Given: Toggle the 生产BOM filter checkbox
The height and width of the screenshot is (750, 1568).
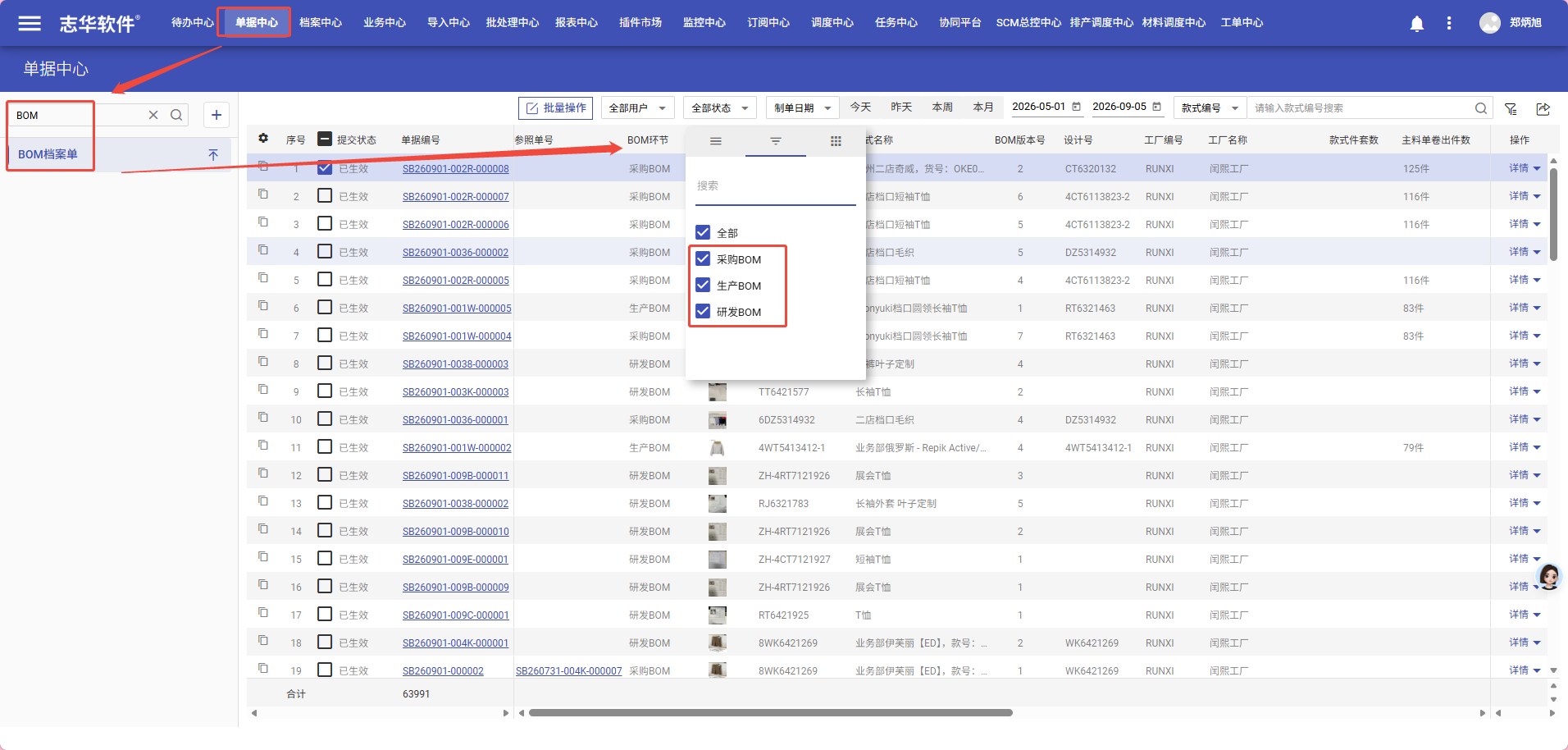Looking at the screenshot, I should click(703, 285).
